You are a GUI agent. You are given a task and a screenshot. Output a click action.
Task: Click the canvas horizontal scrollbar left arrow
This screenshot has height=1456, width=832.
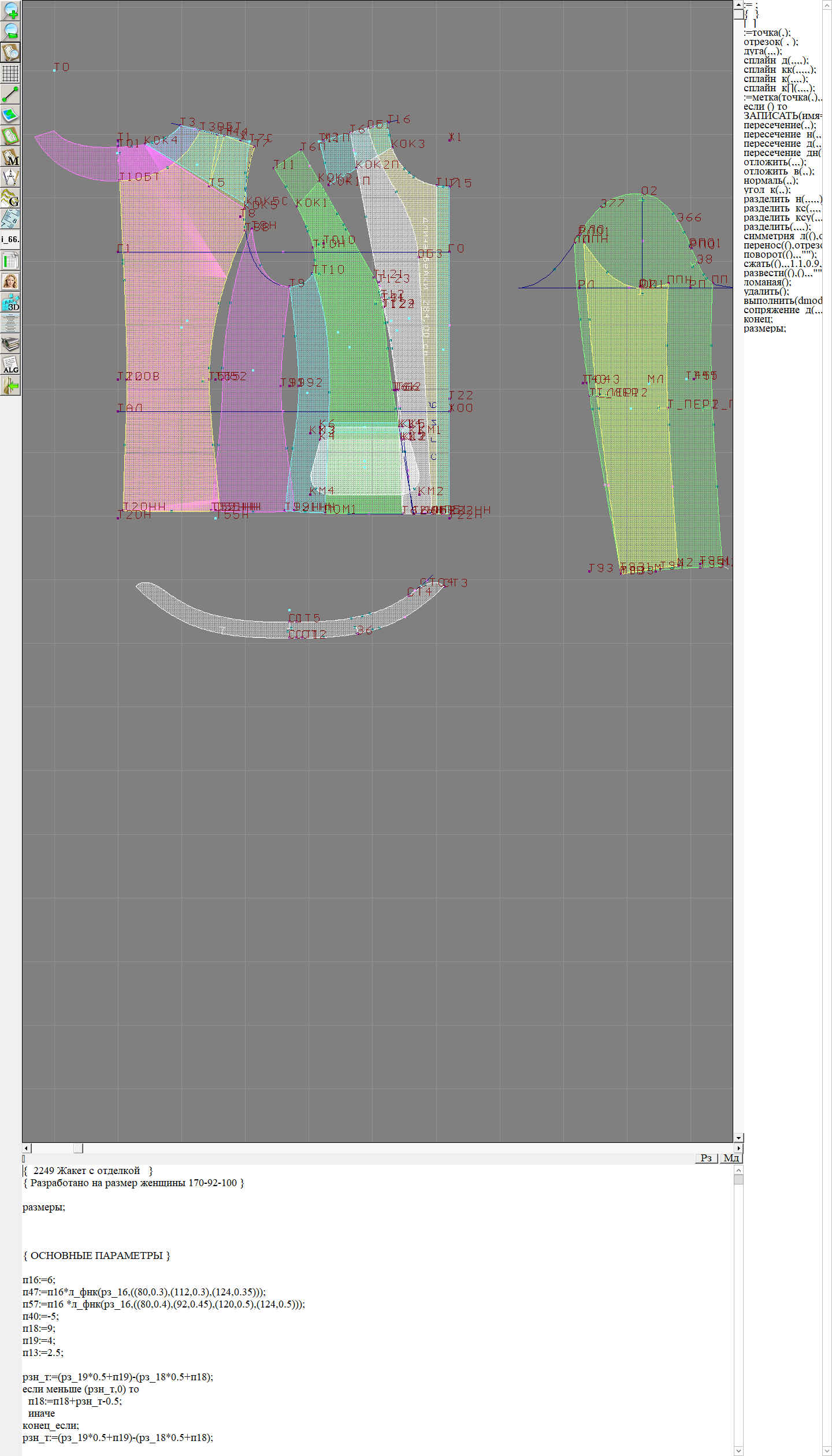tap(27, 1148)
